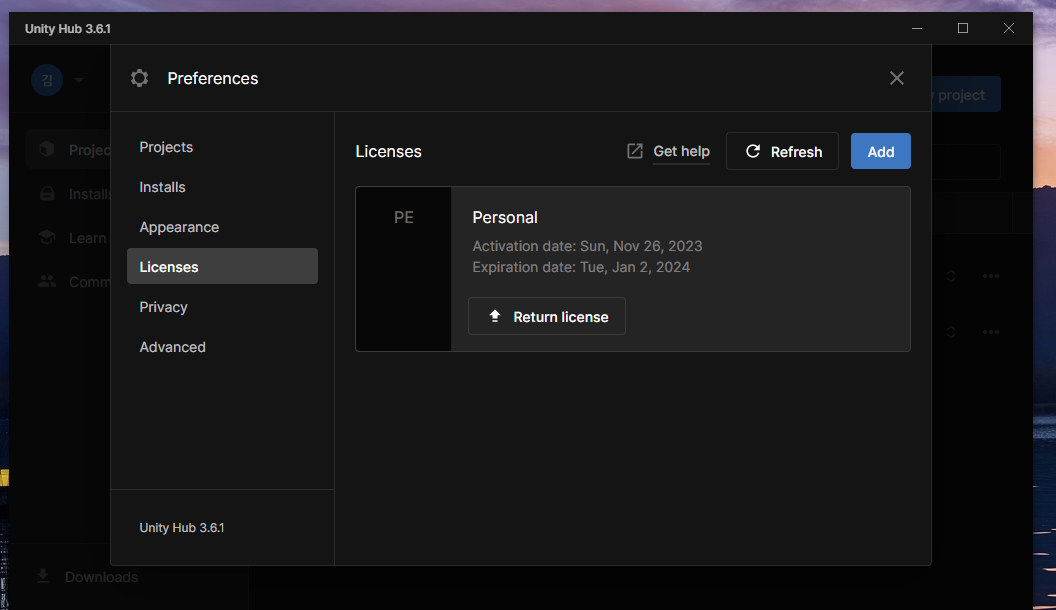Select the Licenses preferences tab
Viewport: 1056px width, 610px height.
click(222, 267)
